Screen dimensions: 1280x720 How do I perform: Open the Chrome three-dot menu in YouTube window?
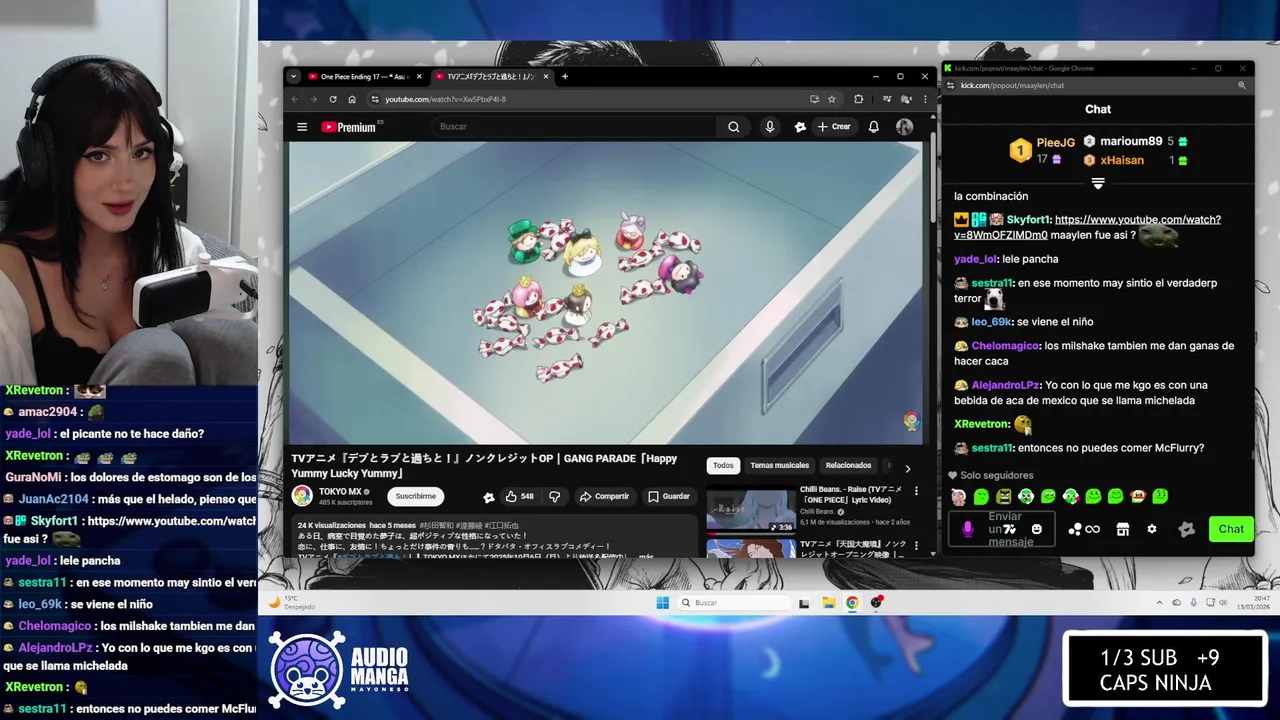coord(925,99)
